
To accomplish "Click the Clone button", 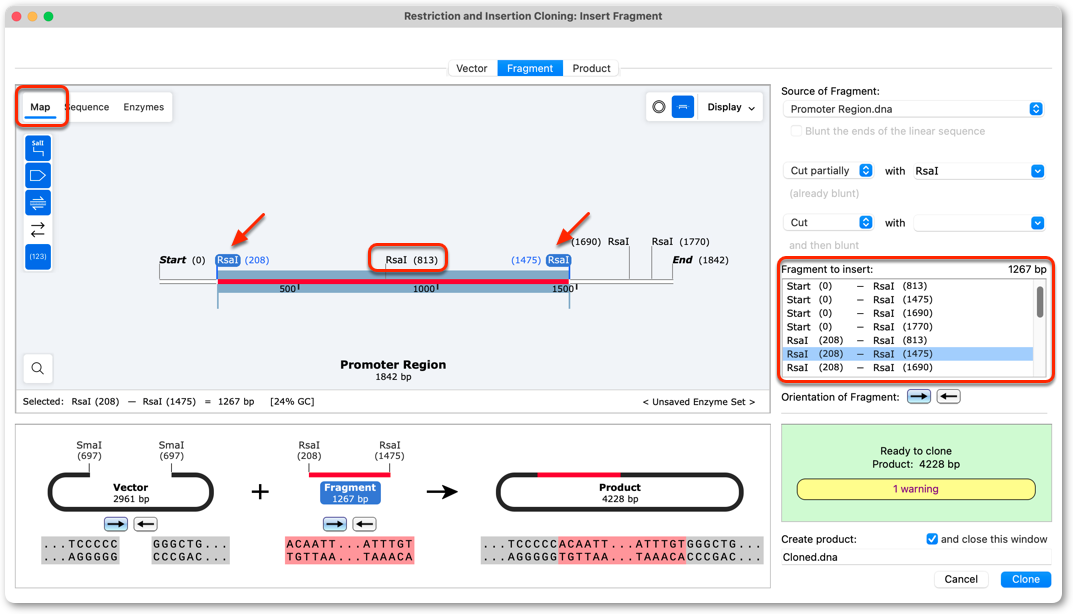I will [x=1026, y=579].
